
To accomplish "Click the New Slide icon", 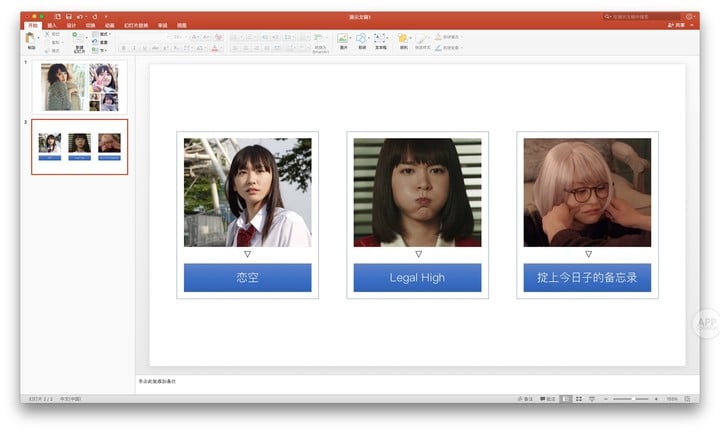I will click(77, 38).
